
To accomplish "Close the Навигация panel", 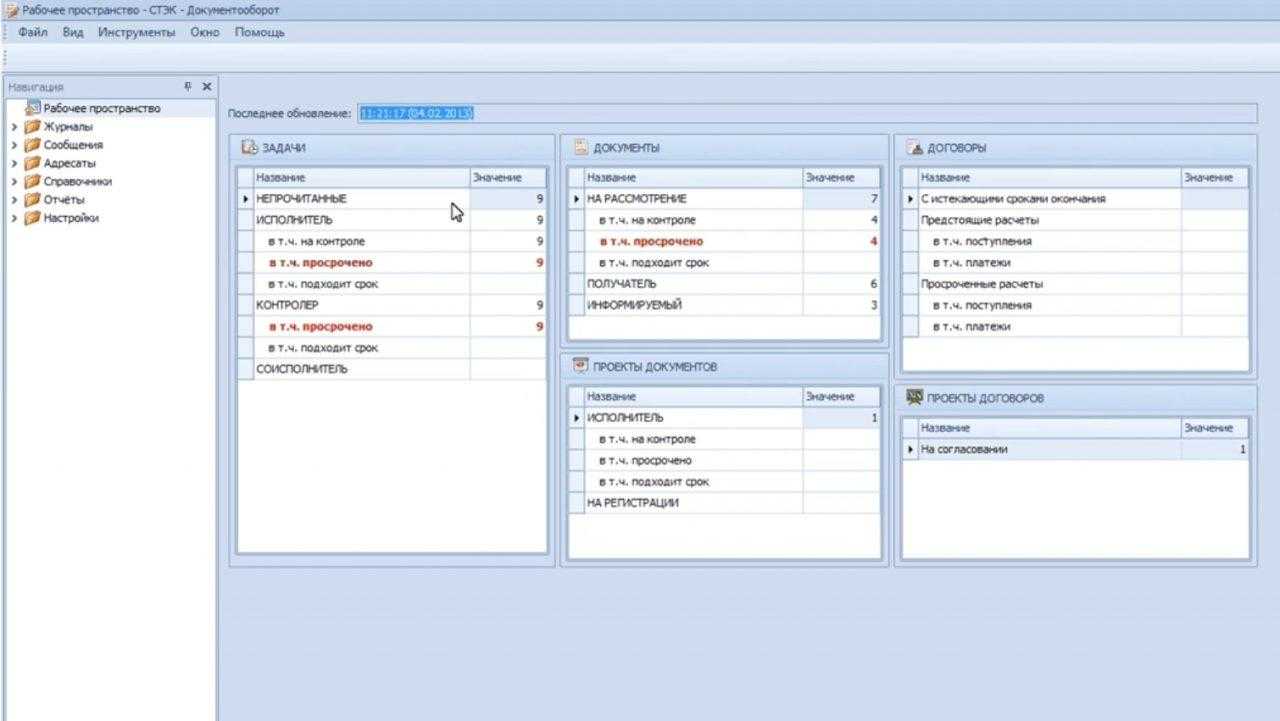I will 207,87.
